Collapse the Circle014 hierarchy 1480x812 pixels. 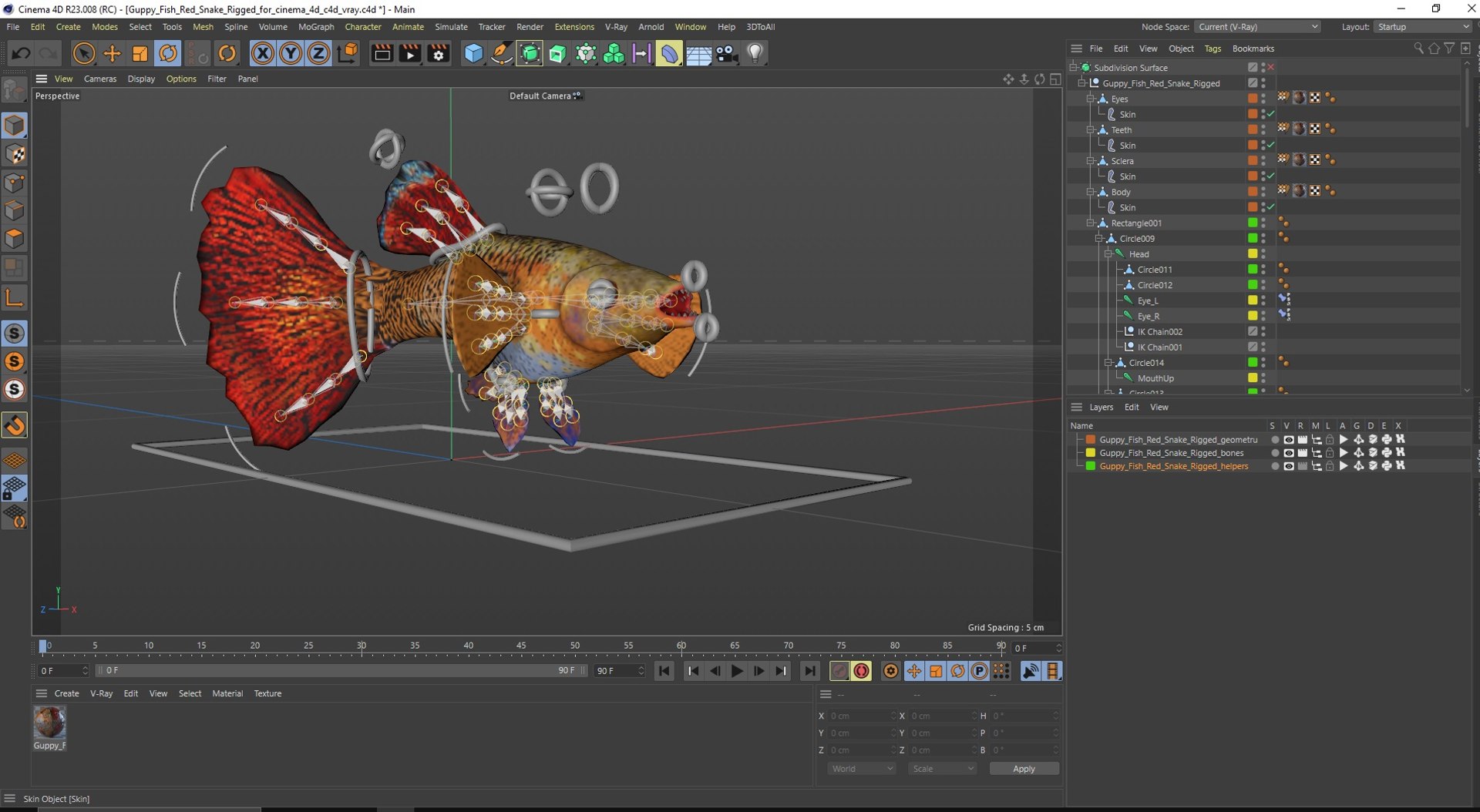click(1108, 362)
